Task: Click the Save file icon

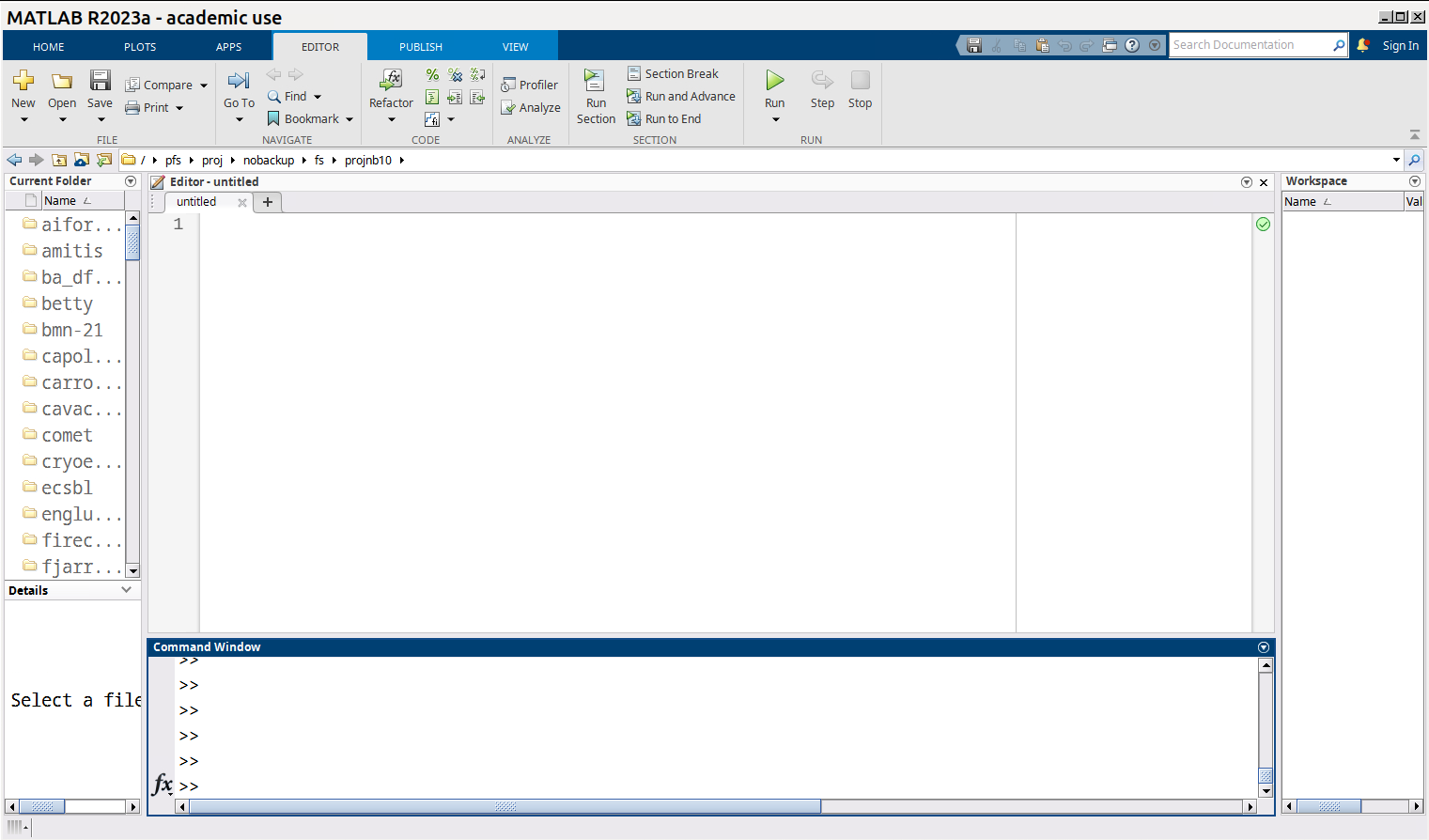Action: point(101,81)
